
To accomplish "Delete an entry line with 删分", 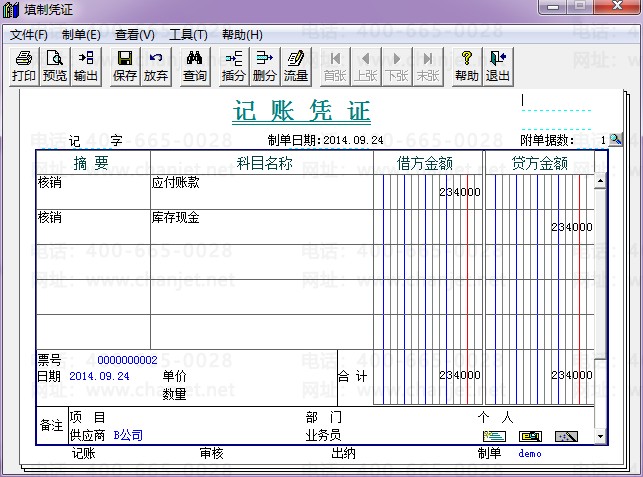I will [x=265, y=66].
